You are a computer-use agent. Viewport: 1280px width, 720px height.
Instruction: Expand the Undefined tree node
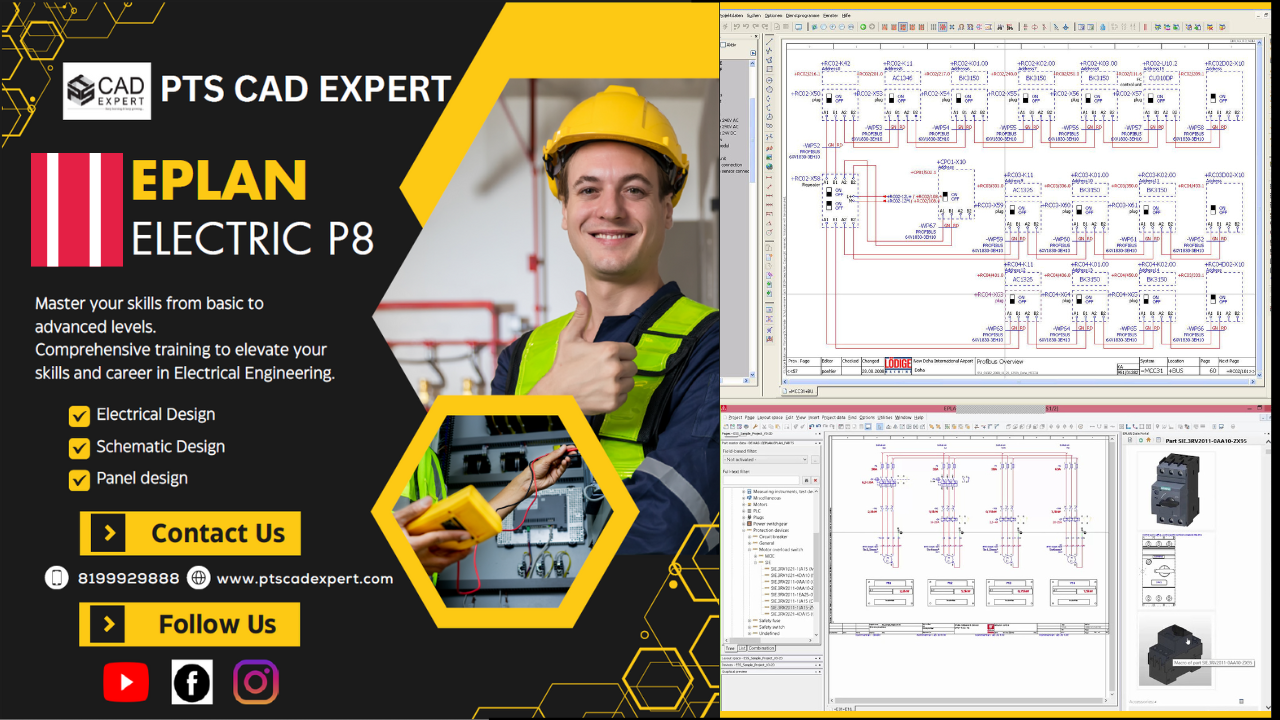750,633
